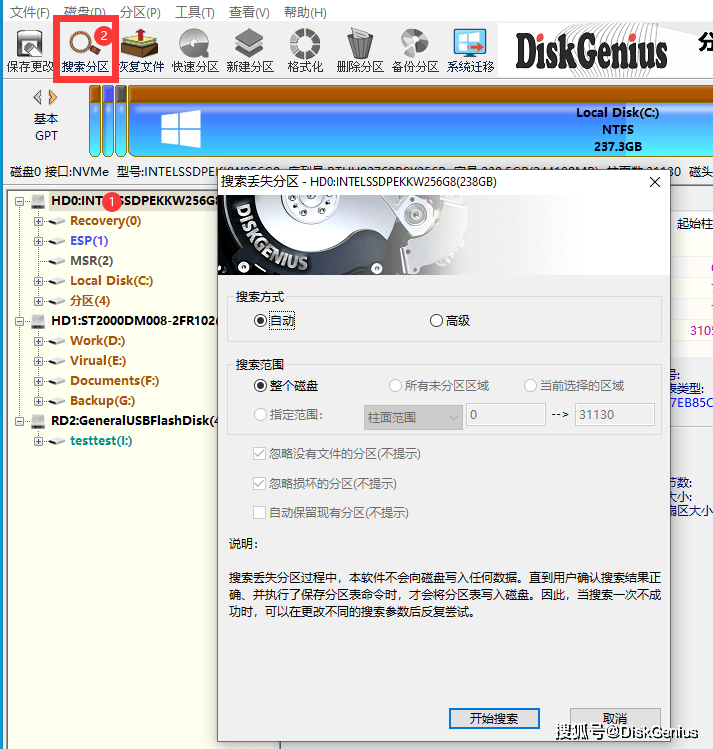
Task: Click the MSR(2) partition icon
Action: tap(57, 261)
